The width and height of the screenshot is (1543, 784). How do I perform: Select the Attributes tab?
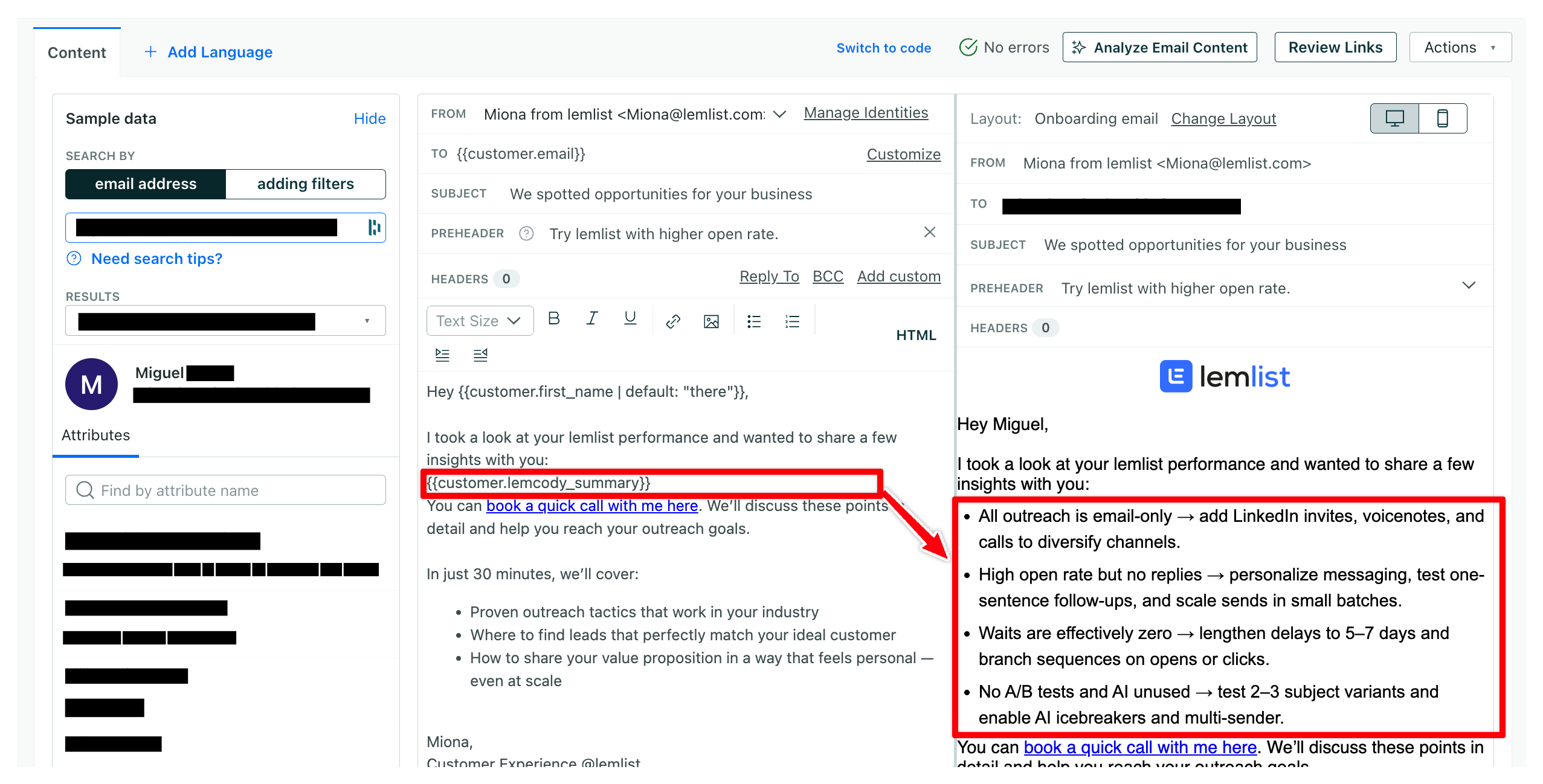[95, 435]
